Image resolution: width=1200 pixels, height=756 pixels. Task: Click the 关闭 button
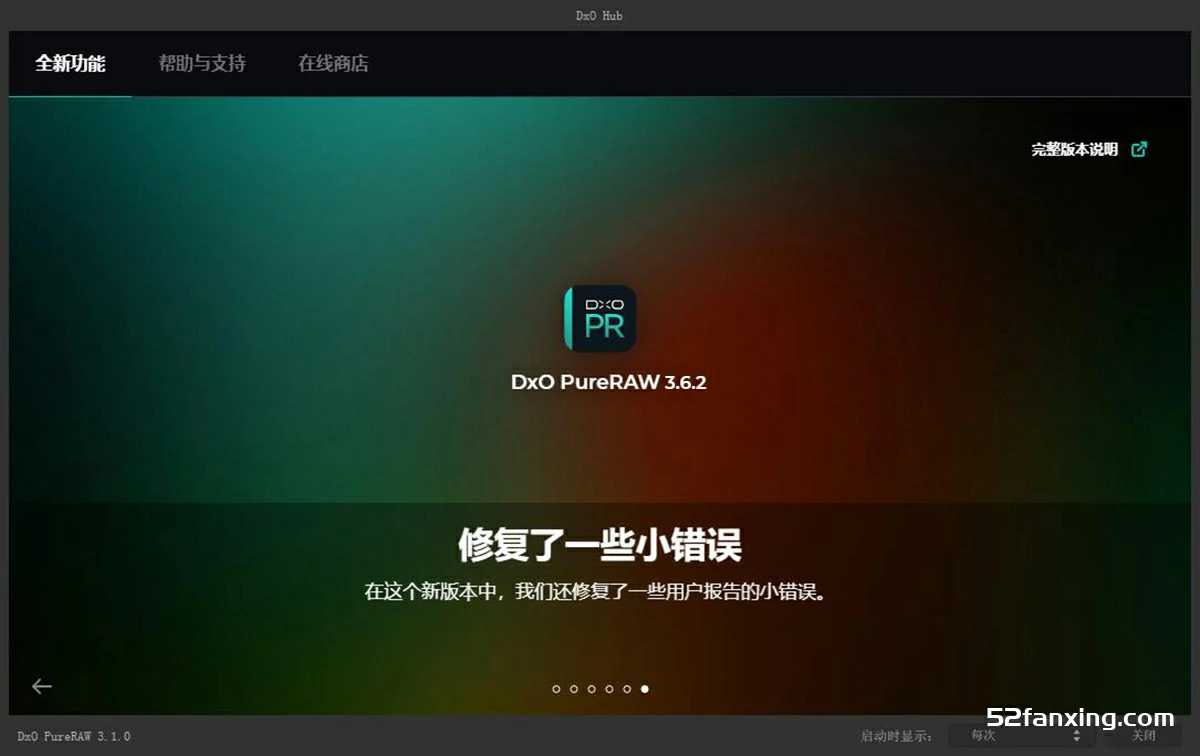1144,736
